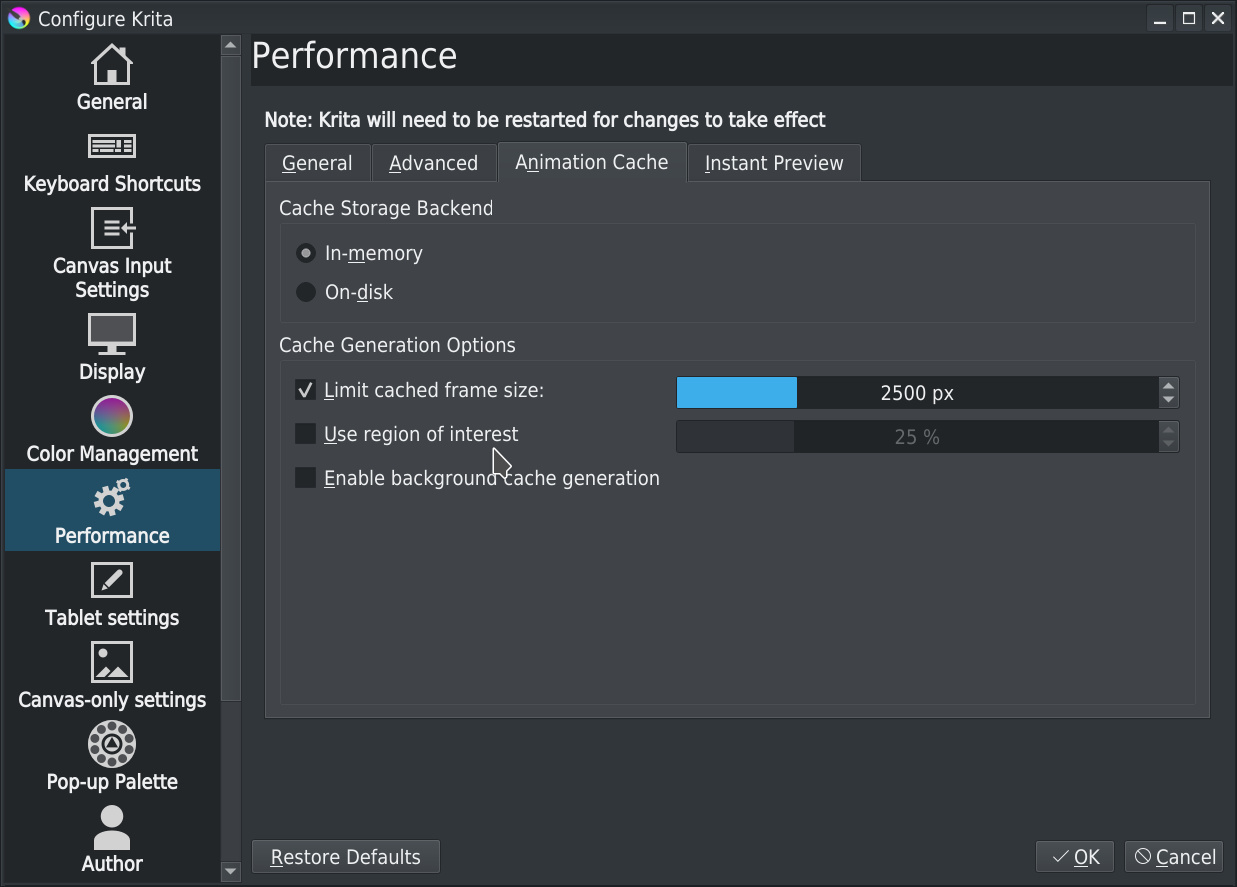The height and width of the screenshot is (887, 1237).
Task: Select In-memory cache storage radio button
Action: [x=306, y=253]
